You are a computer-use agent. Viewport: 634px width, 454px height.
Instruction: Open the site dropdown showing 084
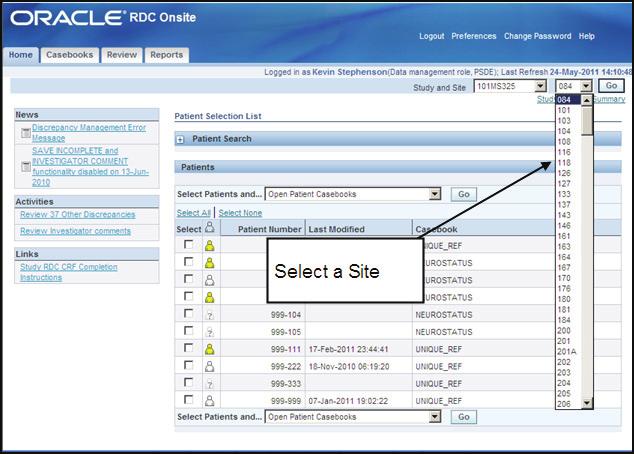573,86
